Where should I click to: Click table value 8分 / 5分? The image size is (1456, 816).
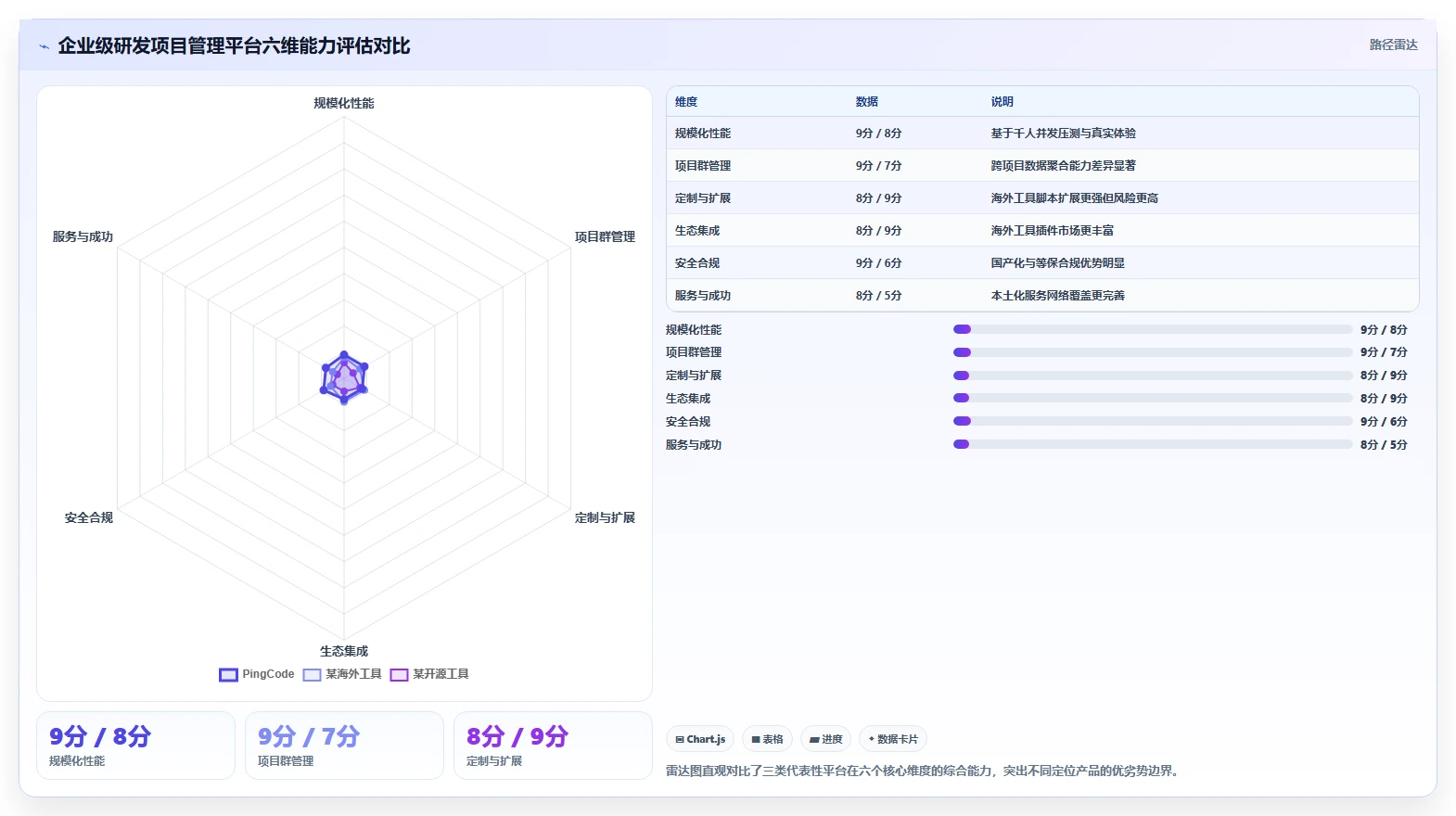[878, 296]
